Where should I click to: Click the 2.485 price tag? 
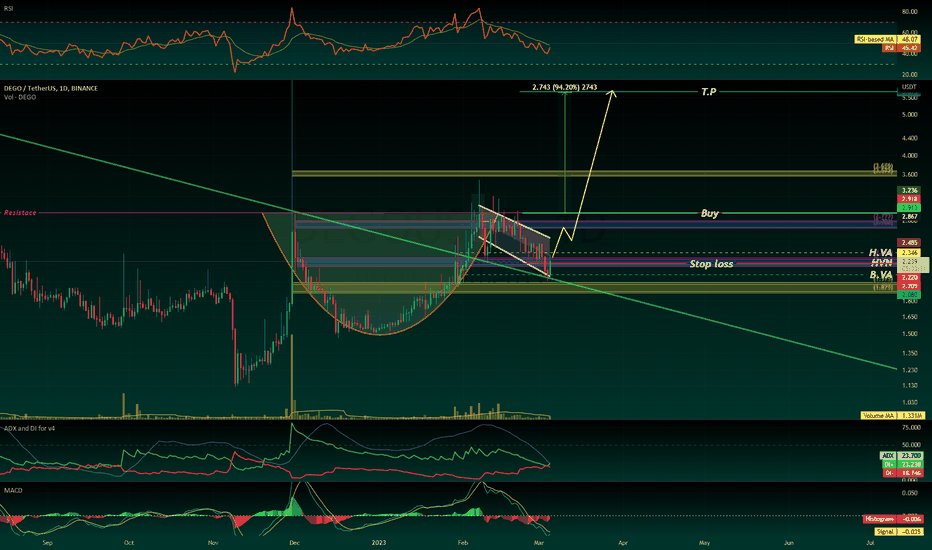coord(909,243)
